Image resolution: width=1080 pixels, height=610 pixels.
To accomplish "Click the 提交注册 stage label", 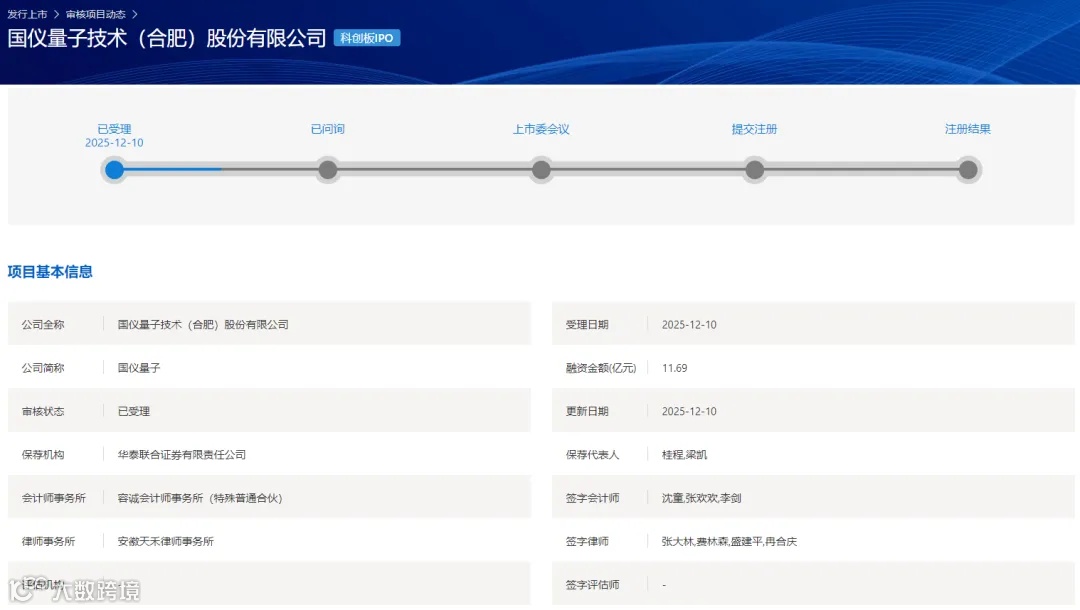I will 754,129.
